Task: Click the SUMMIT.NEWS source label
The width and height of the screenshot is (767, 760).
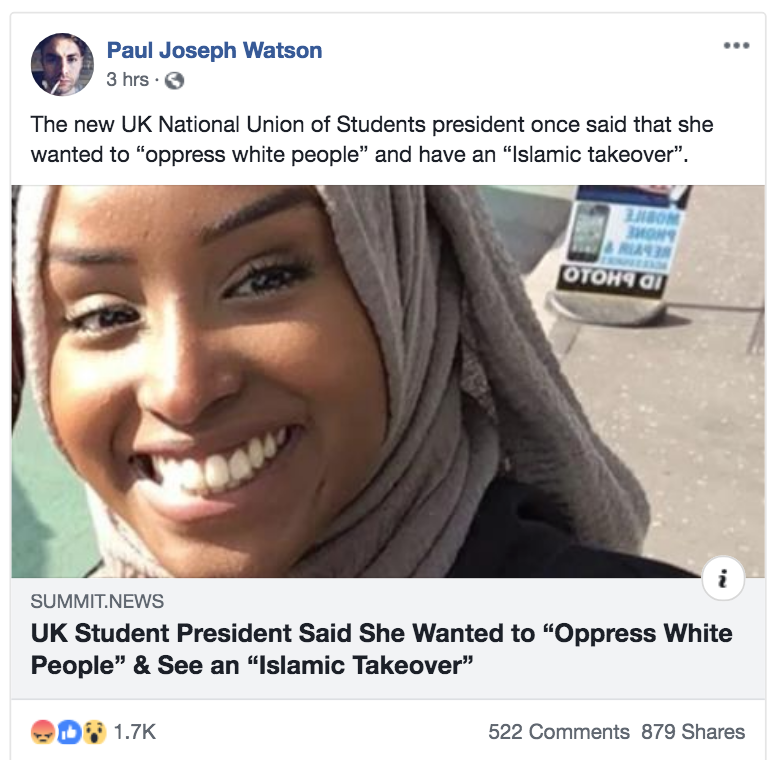Action: click(x=97, y=602)
